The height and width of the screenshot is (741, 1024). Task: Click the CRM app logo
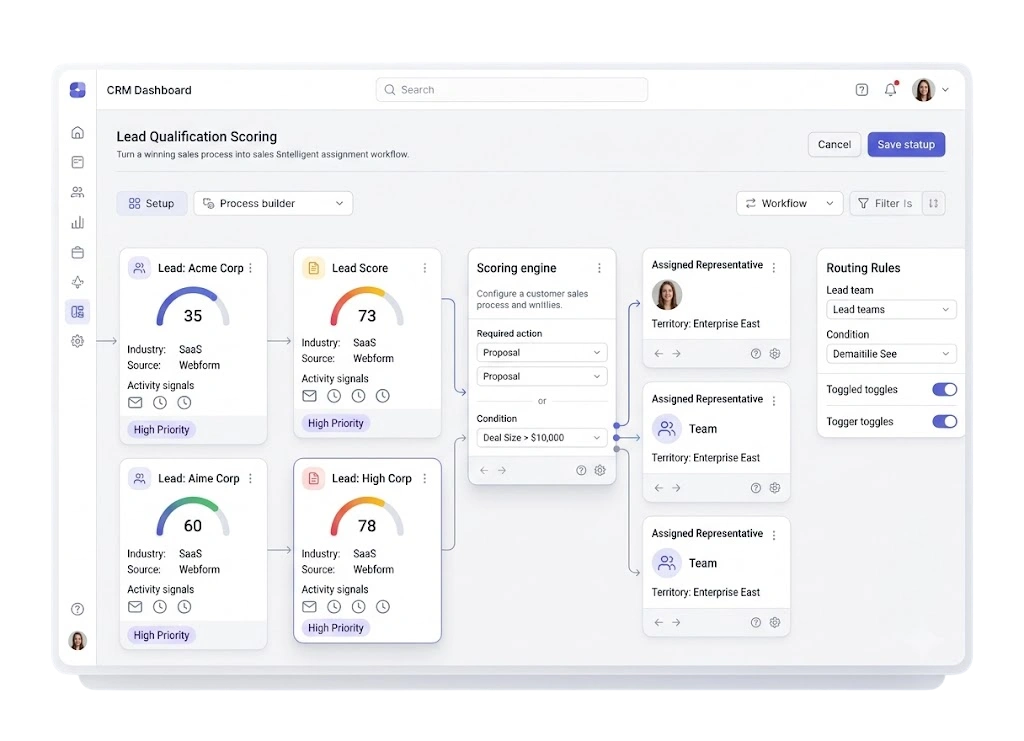78,90
